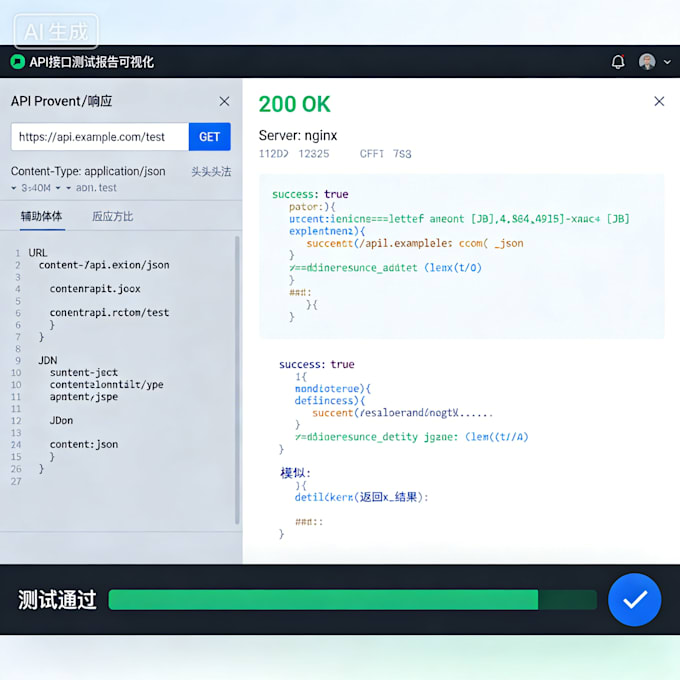Click Content-Type: application/json text
This screenshot has width=680, height=680.
pos(88,171)
